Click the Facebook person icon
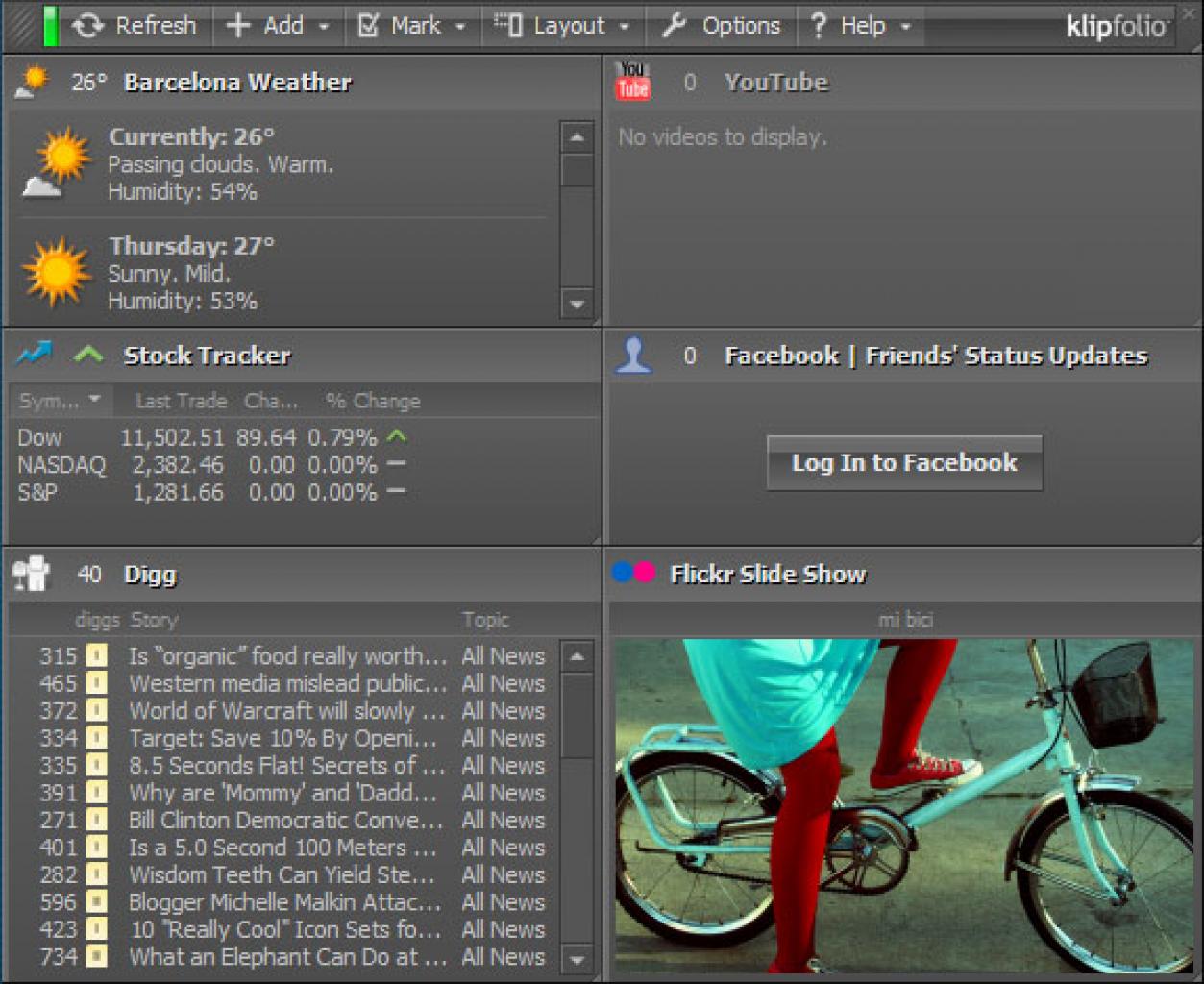Viewport: 1204px width, 984px height. click(633, 355)
